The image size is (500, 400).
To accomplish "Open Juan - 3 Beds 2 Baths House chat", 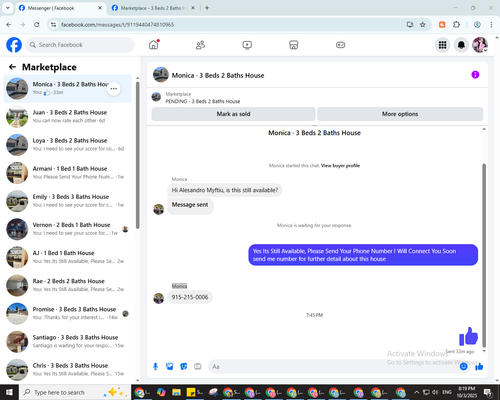I will (x=67, y=117).
